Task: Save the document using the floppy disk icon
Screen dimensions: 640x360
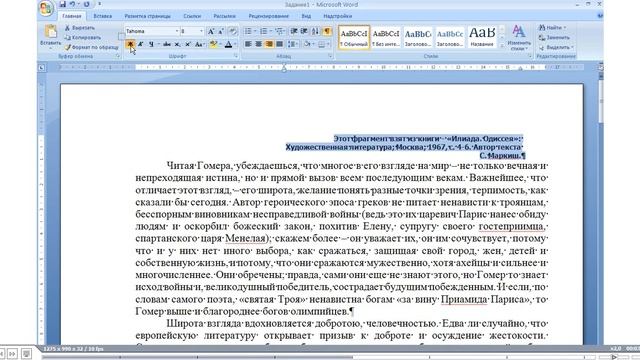Action: tap(62, 4)
